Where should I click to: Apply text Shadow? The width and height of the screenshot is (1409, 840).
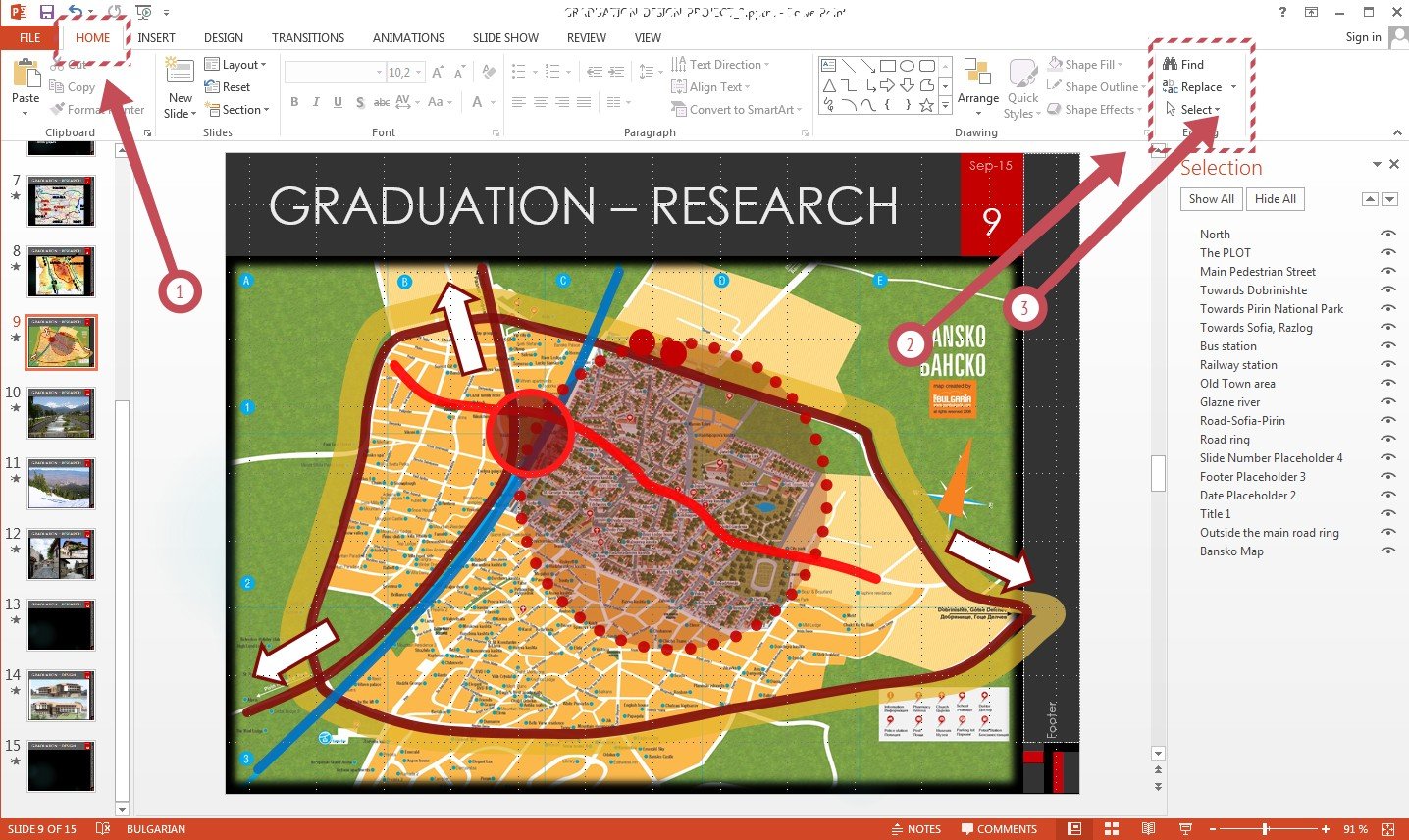pyautogui.click(x=360, y=102)
